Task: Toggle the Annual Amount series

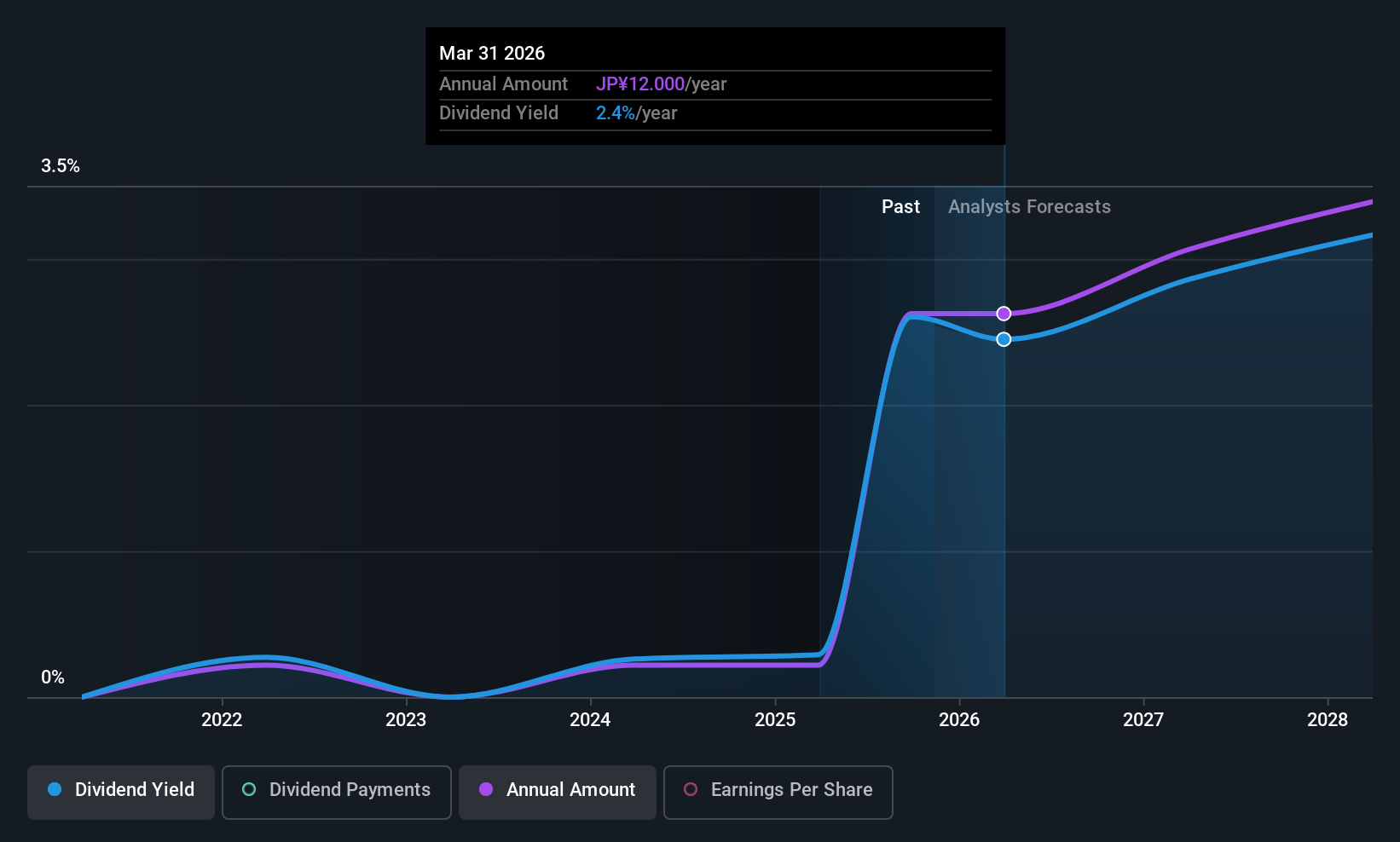Action: click(558, 792)
